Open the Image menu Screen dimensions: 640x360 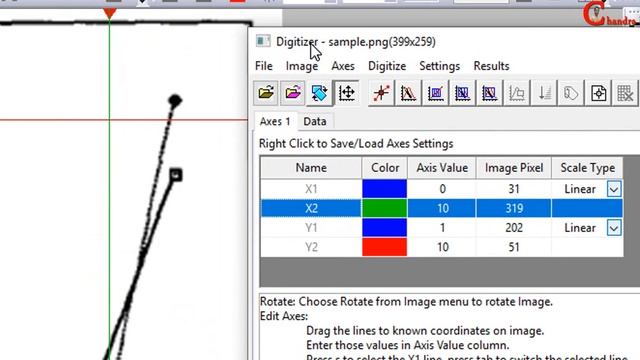click(302, 66)
